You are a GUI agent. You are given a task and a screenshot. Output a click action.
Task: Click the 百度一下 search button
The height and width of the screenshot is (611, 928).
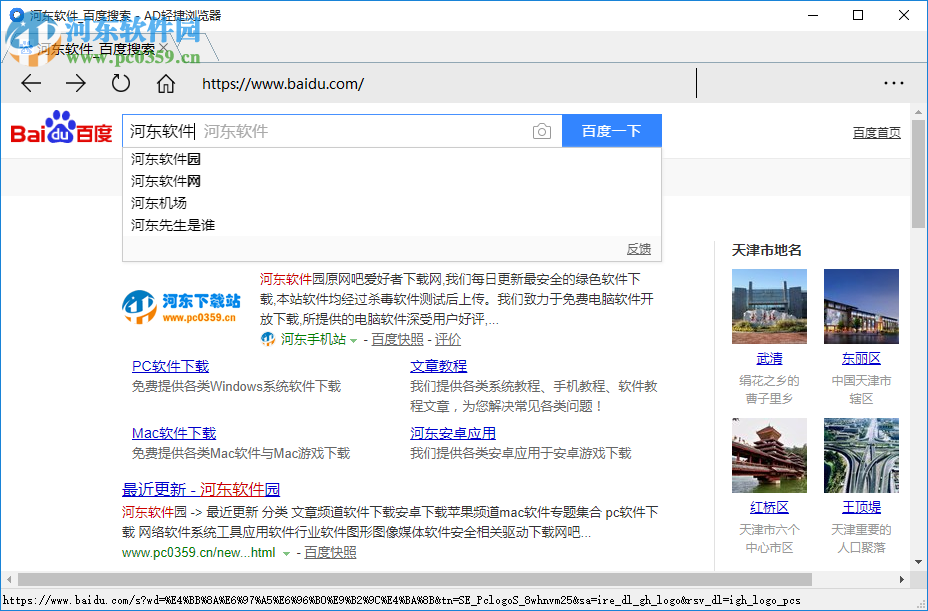(611, 131)
